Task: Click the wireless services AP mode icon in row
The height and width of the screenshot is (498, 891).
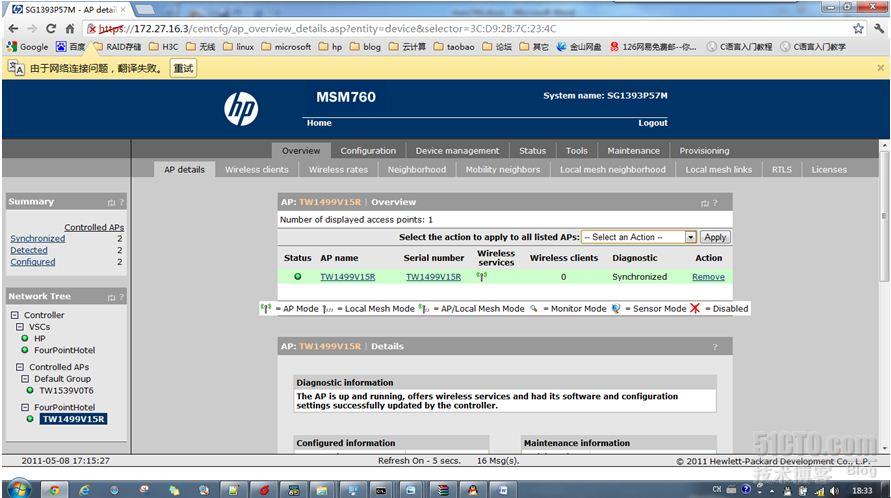Action: click(482, 277)
